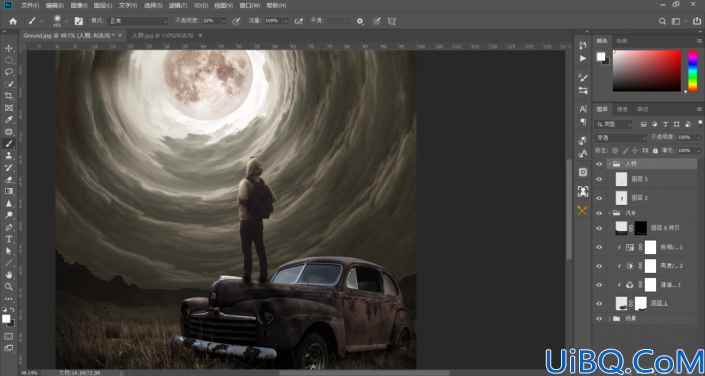Switch to the 人物.jpg document tab
The width and height of the screenshot is (705, 376).
[x=162, y=35]
